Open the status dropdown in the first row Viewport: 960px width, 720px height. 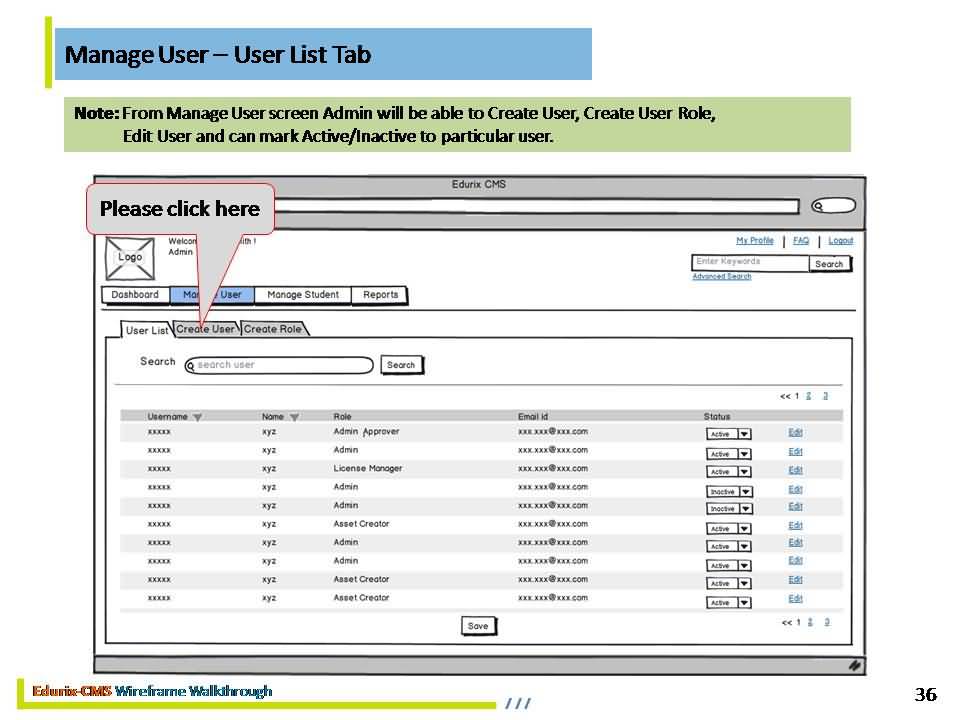(x=744, y=434)
